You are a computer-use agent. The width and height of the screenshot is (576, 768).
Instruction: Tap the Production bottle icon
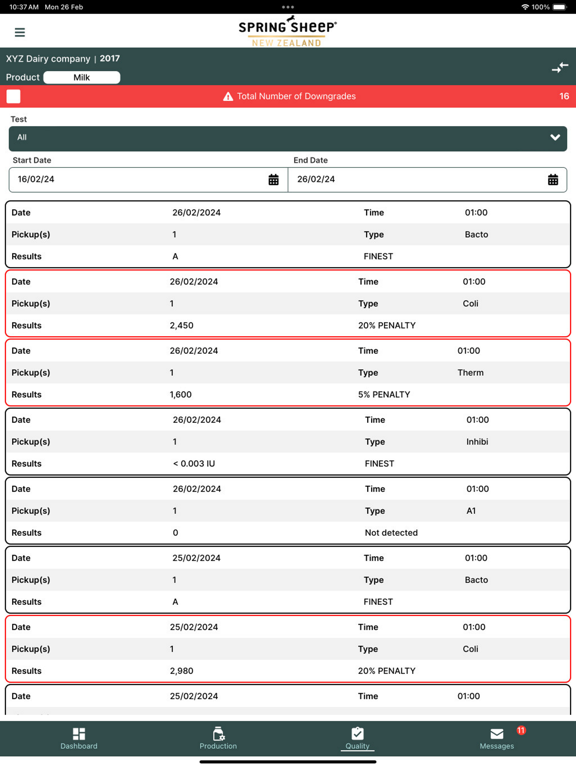coord(218,733)
